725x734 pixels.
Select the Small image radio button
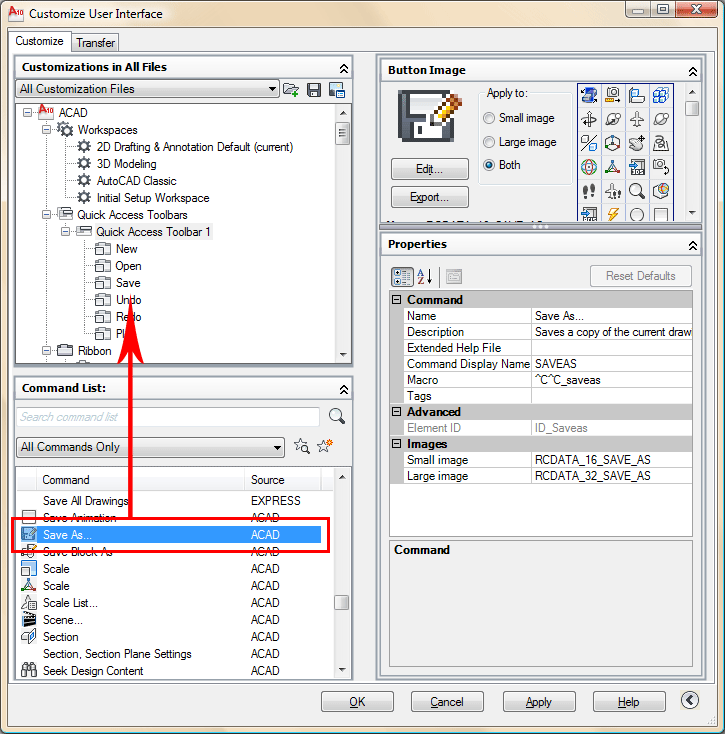(x=489, y=118)
